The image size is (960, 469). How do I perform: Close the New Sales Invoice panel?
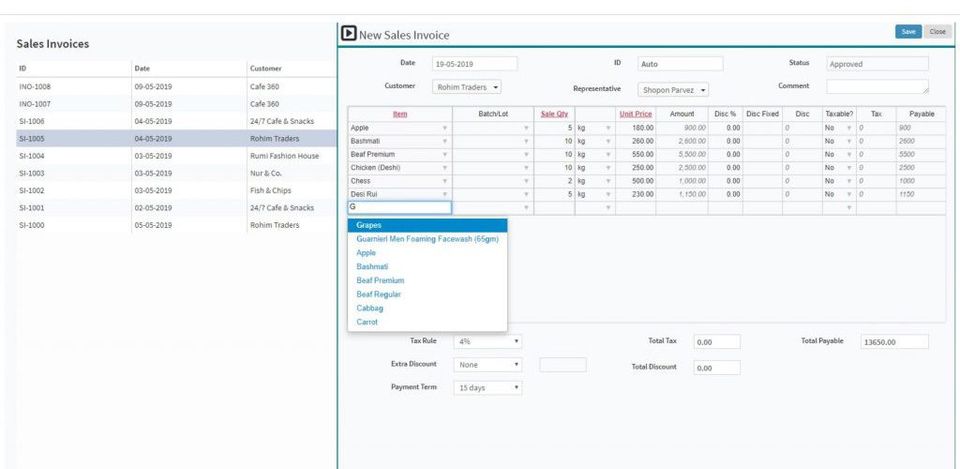pyautogui.click(x=937, y=32)
